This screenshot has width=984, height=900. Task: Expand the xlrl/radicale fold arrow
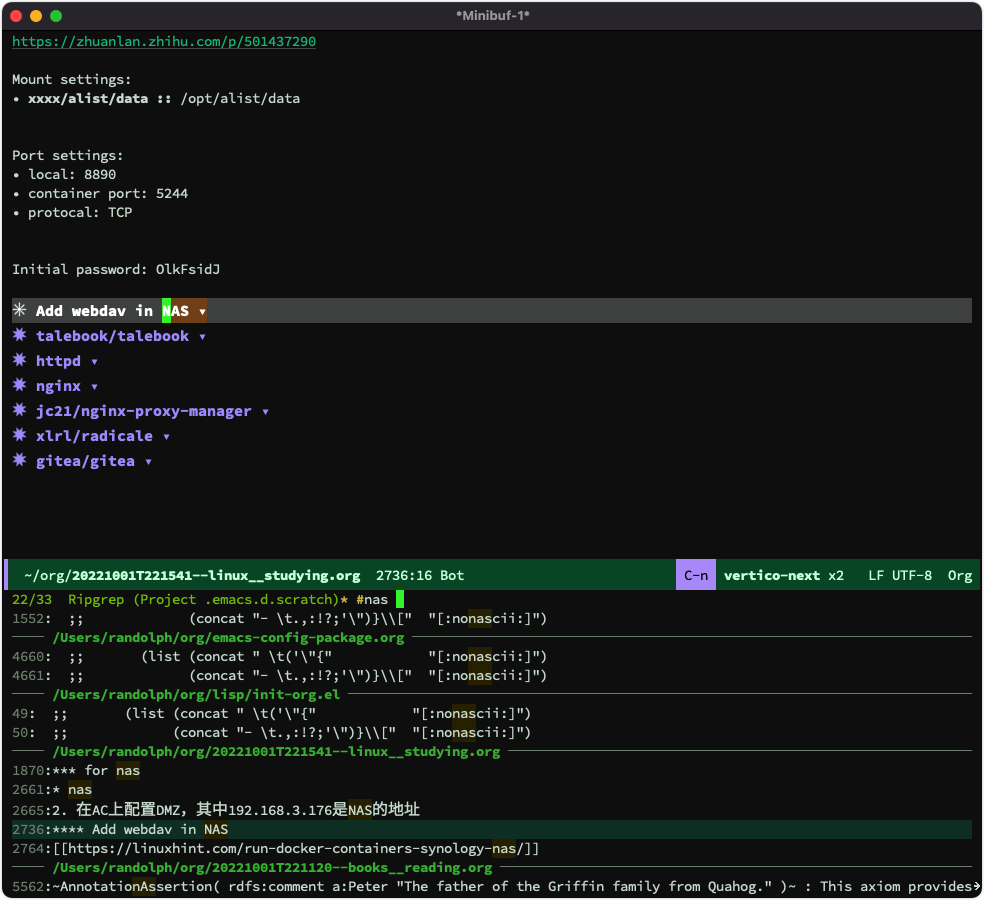click(166, 437)
